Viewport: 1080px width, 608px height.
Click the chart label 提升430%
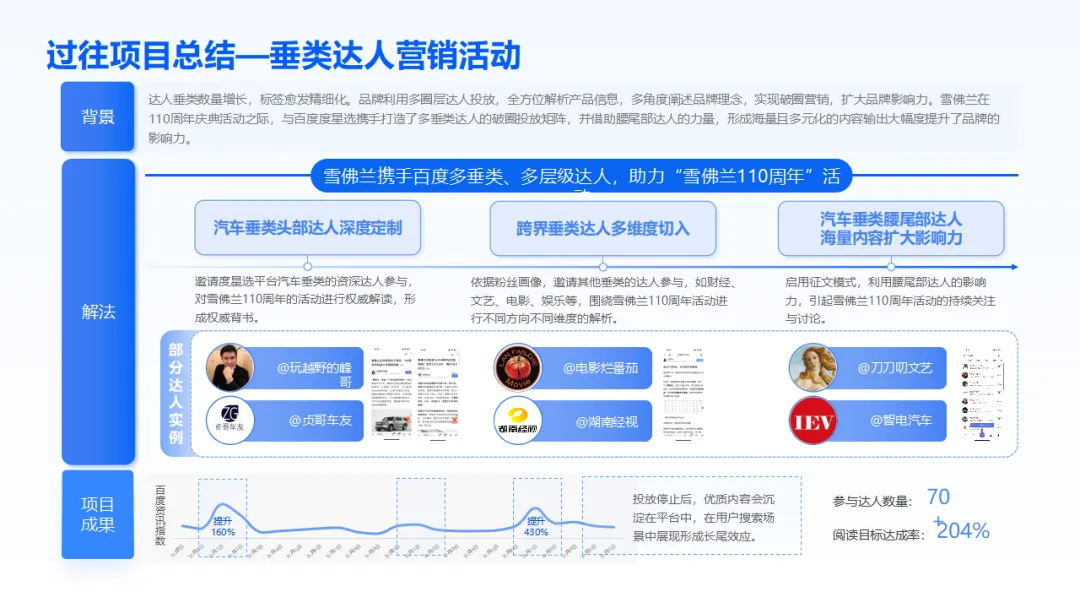[536, 527]
